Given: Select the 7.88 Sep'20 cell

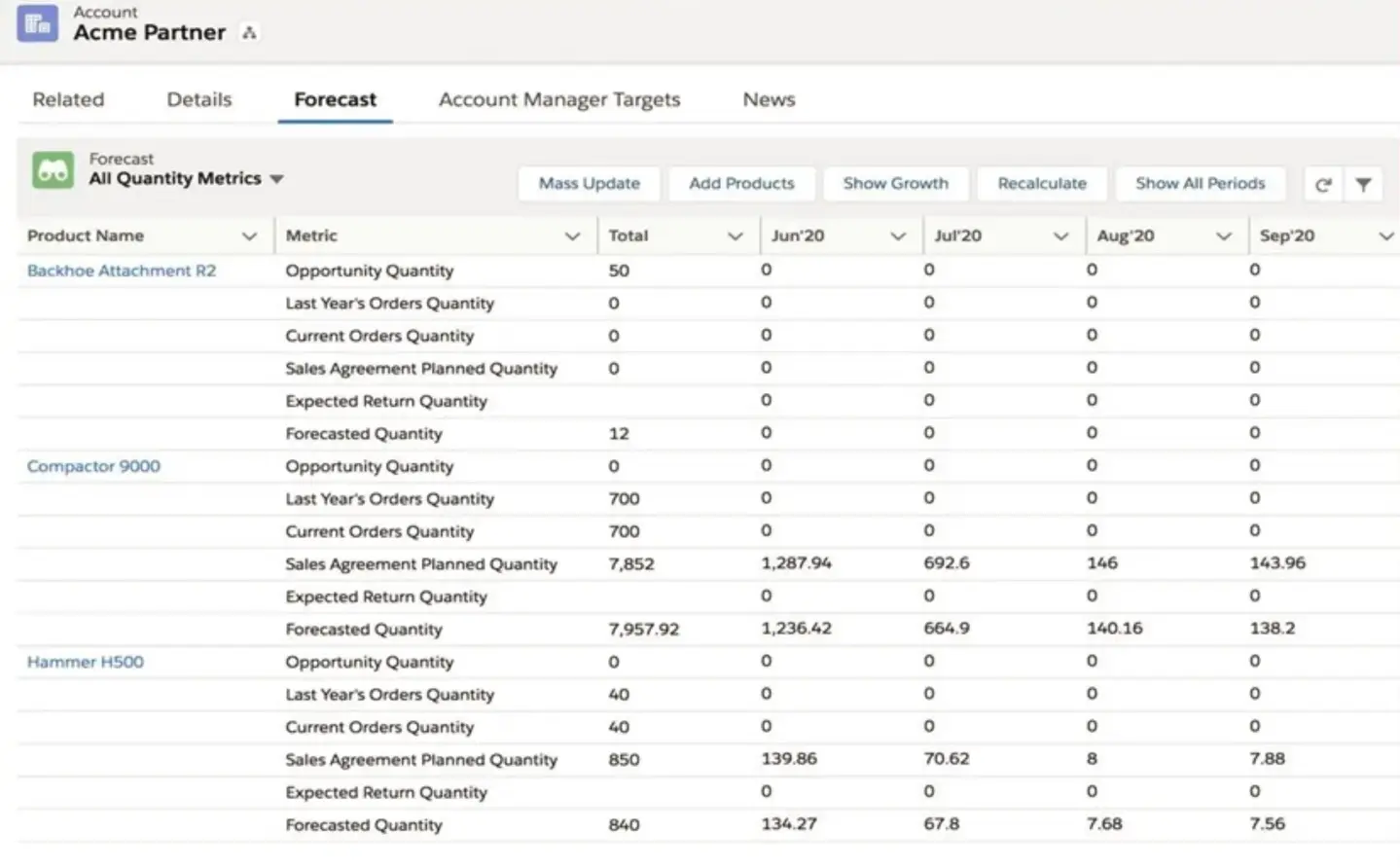Looking at the screenshot, I should [1268, 759].
